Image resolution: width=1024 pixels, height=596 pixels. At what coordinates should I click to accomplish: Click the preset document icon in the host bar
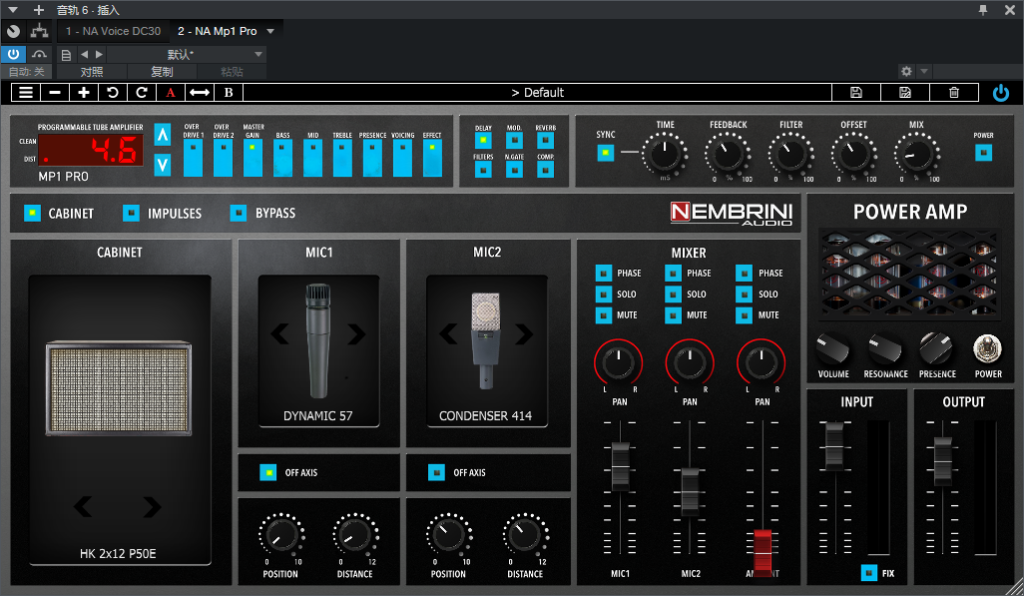tap(66, 55)
